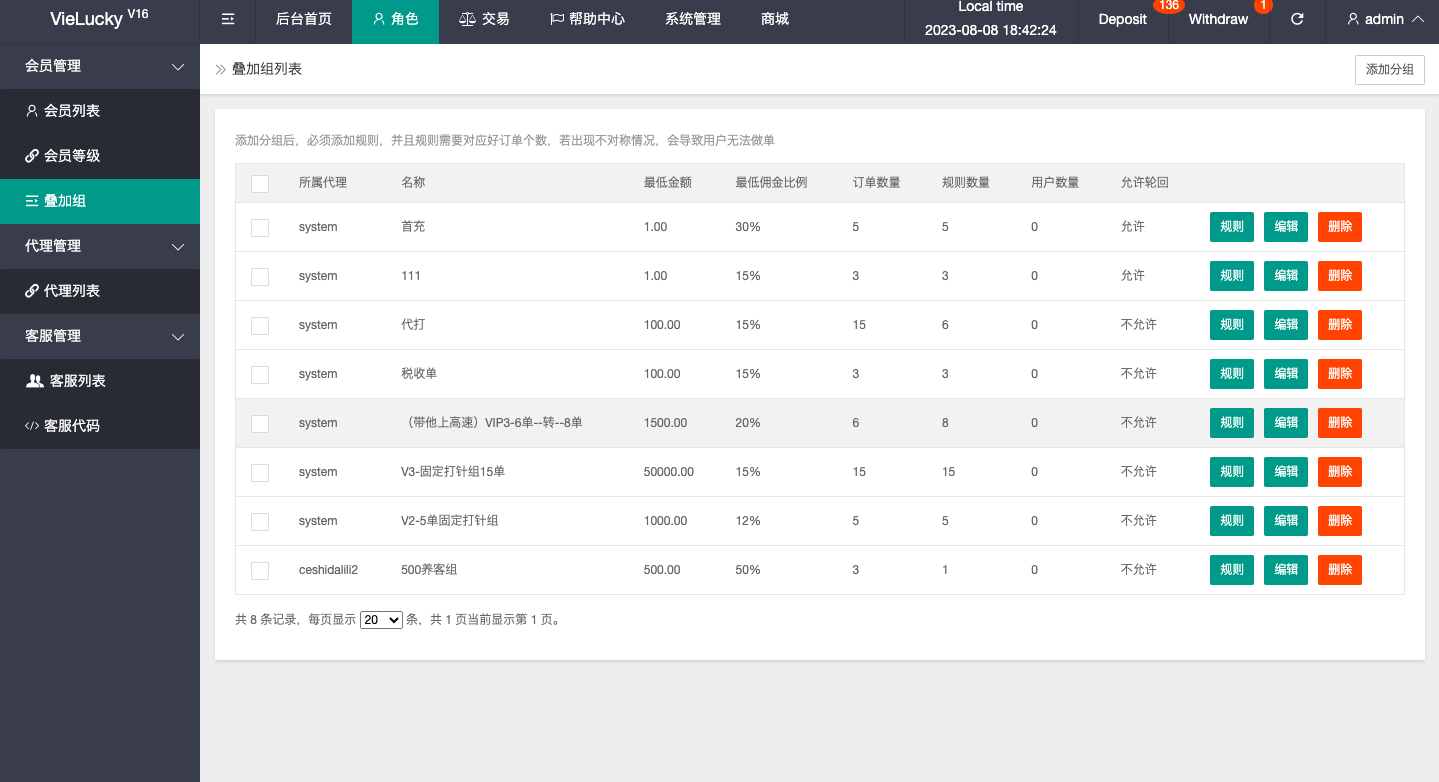Image resolution: width=1439 pixels, height=782 pixels.
Task: Select the checkbox for 500养客组 row
Action: pyautogui.click(x=260, y=571)
